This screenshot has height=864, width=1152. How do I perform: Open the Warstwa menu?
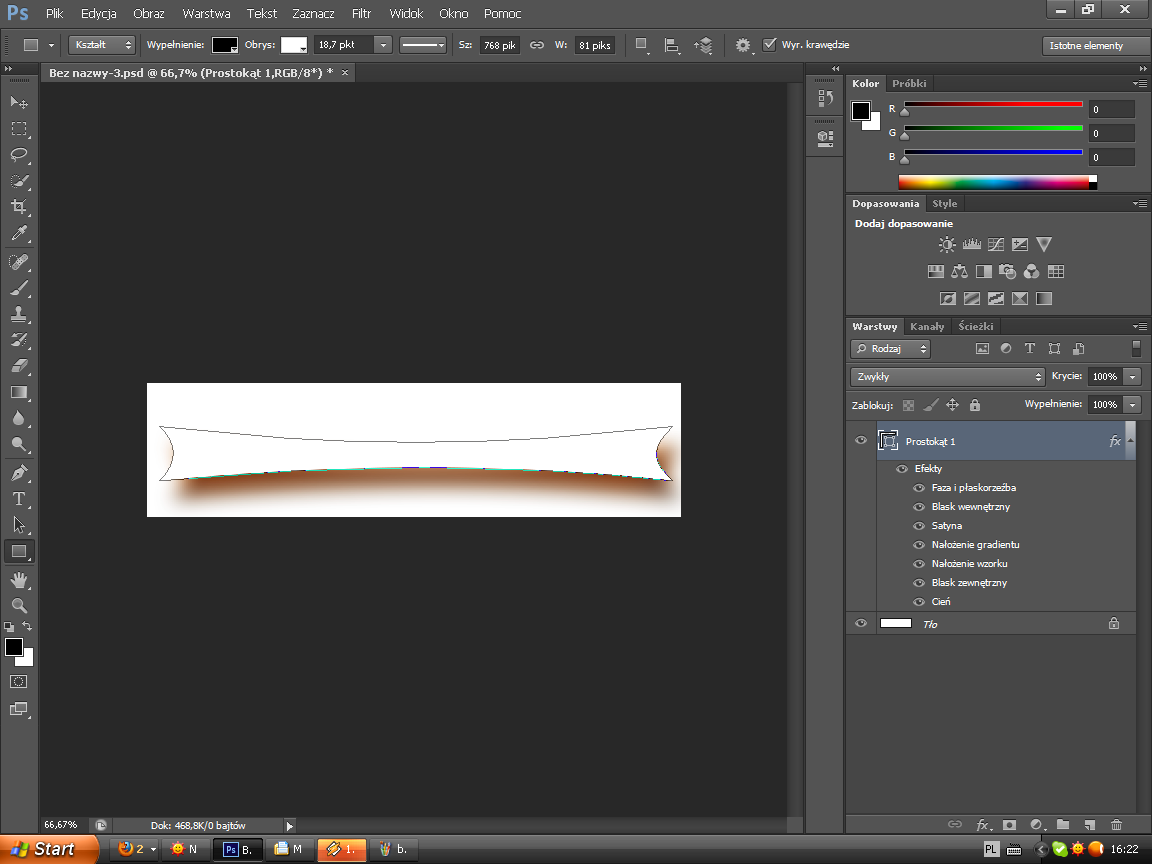pyautogui.click(x=206, y=13)
